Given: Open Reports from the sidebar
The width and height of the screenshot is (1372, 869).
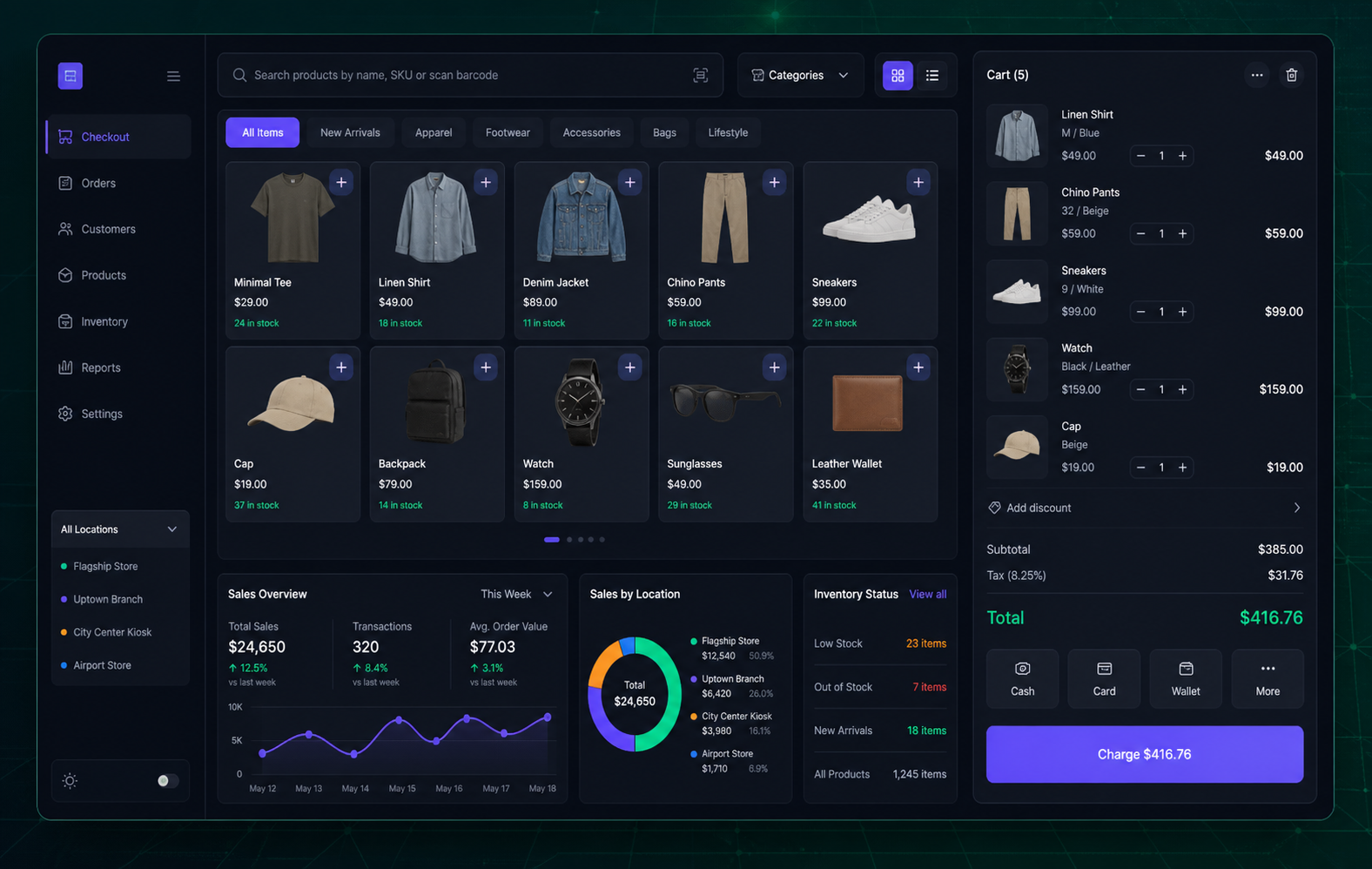Looking at the screenshot, I should pos(118,367).
